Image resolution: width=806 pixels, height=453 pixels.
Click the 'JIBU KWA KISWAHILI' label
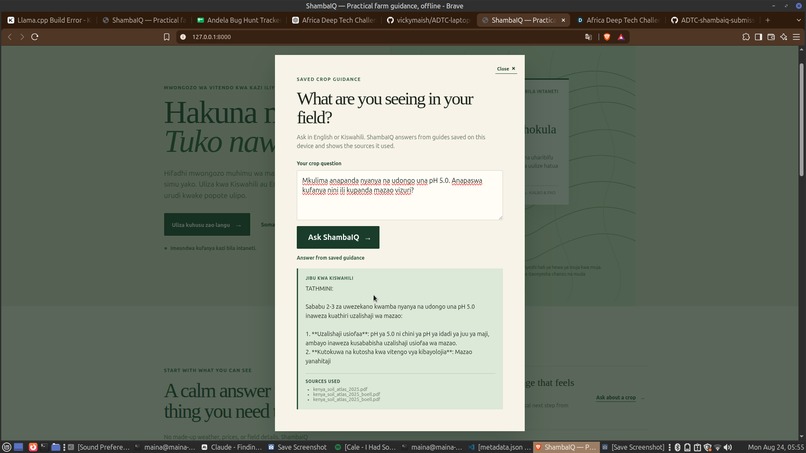(x=329, y=278)
